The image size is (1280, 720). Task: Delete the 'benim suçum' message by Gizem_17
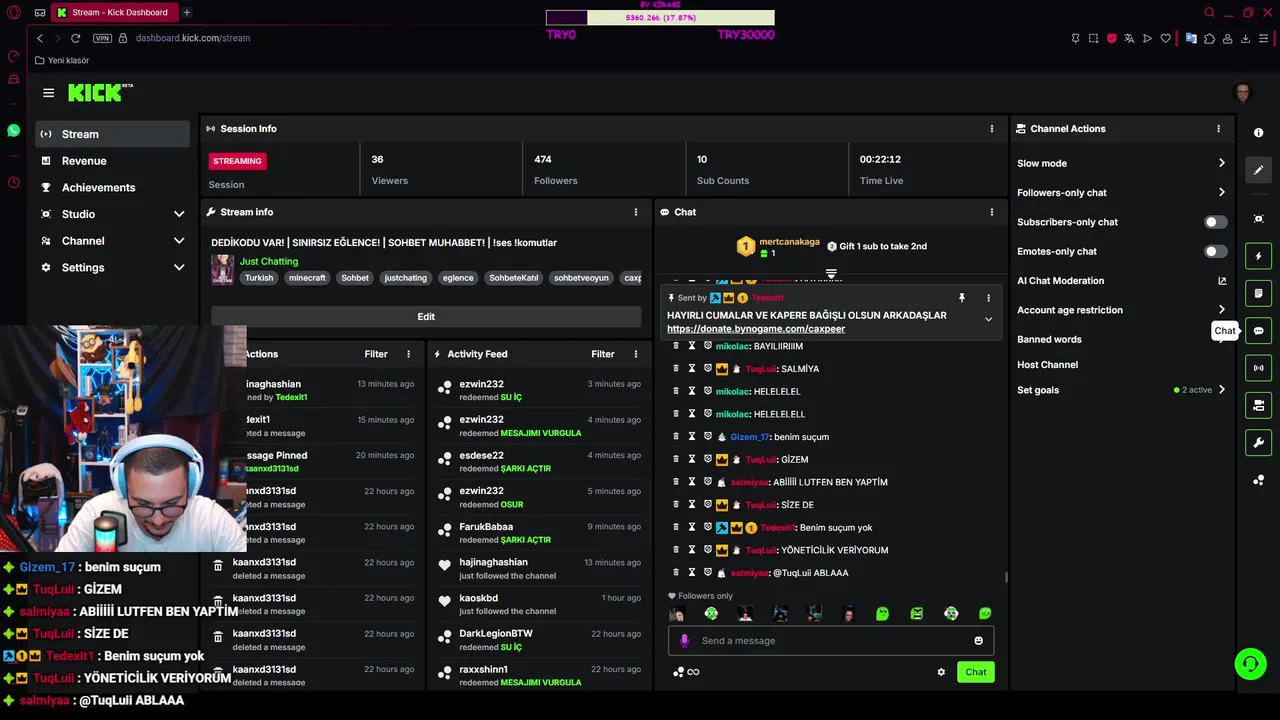(x=676, y=437)
